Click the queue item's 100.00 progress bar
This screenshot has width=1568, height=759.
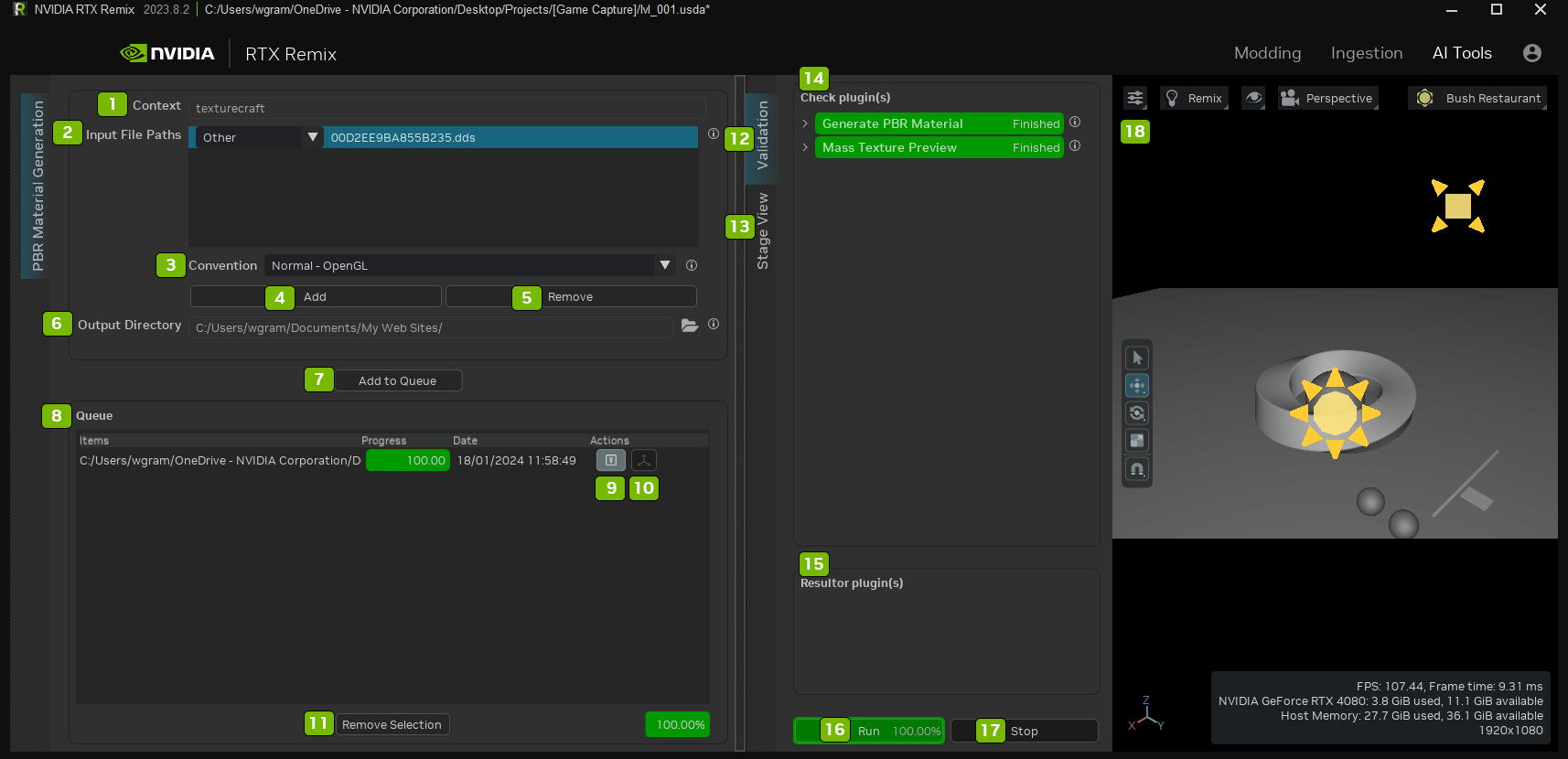click(x=408, y=460)
